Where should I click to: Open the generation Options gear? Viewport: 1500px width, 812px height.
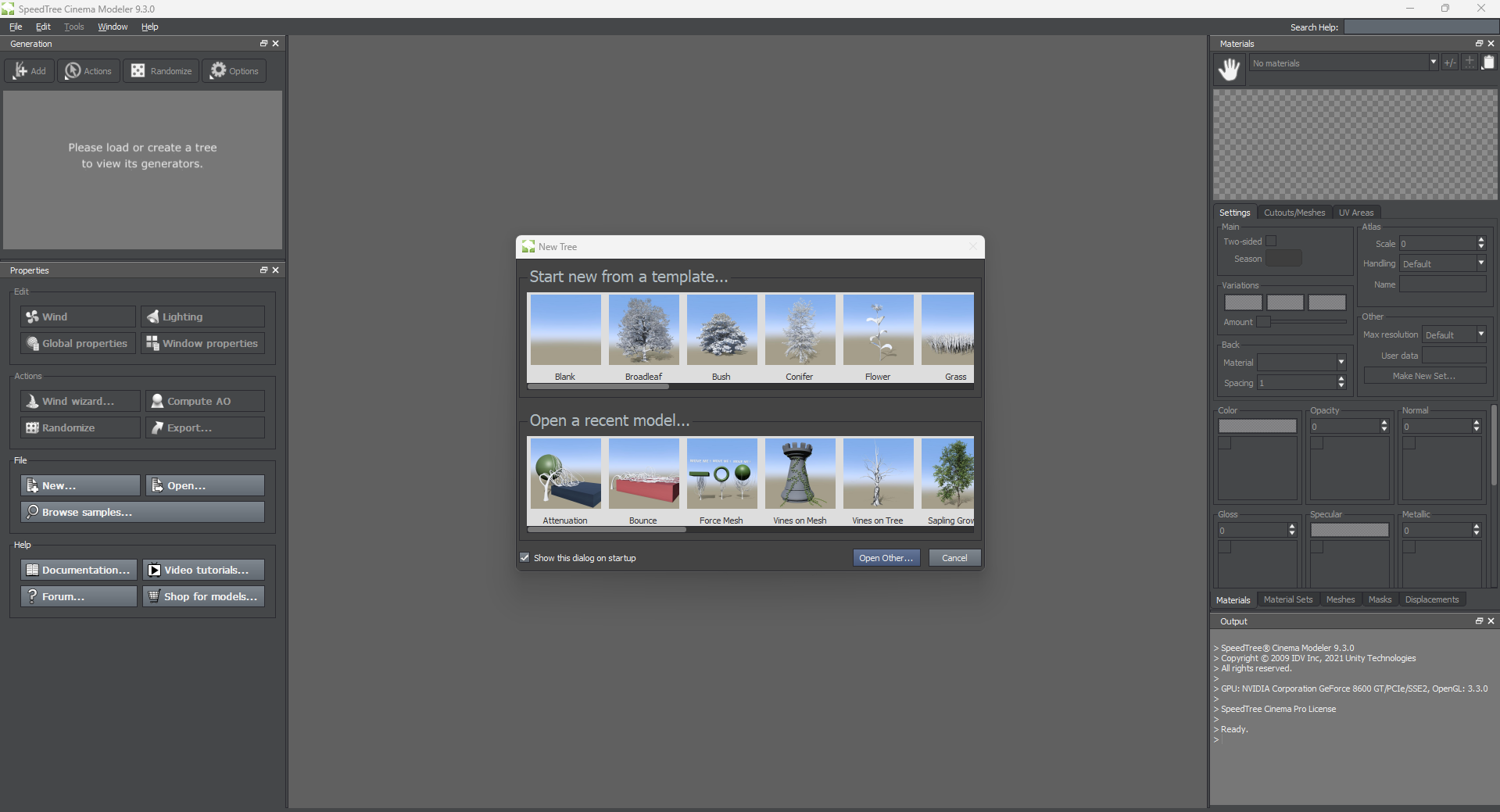[234, 71]
